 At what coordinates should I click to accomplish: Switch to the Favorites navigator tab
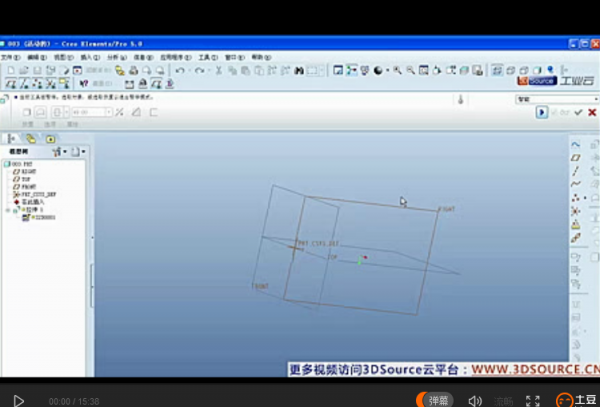click(51, 139)
